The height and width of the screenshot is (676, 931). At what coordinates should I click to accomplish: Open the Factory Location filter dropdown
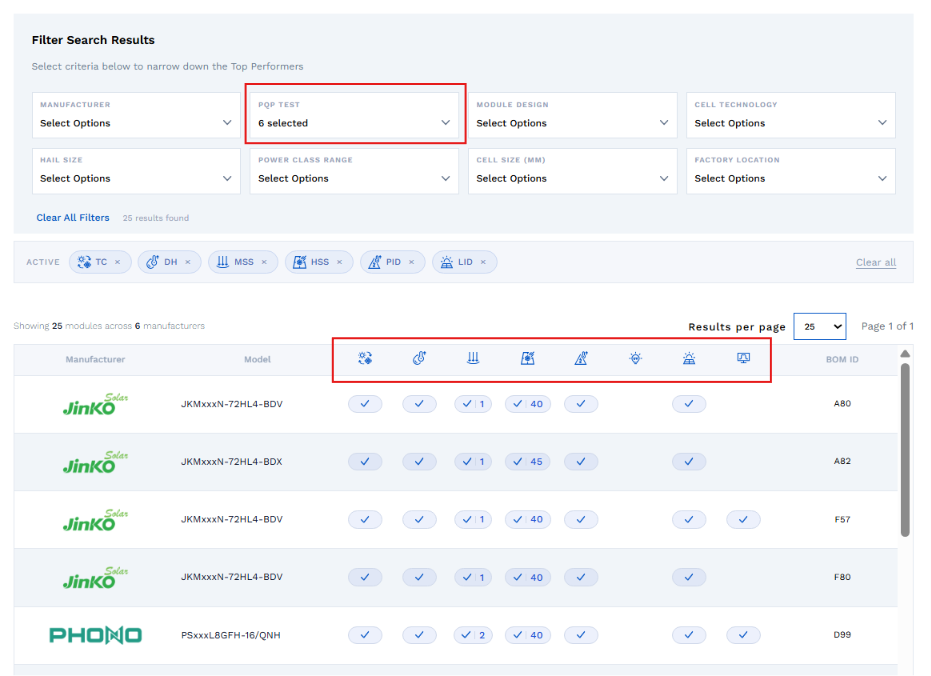[791, 171]
